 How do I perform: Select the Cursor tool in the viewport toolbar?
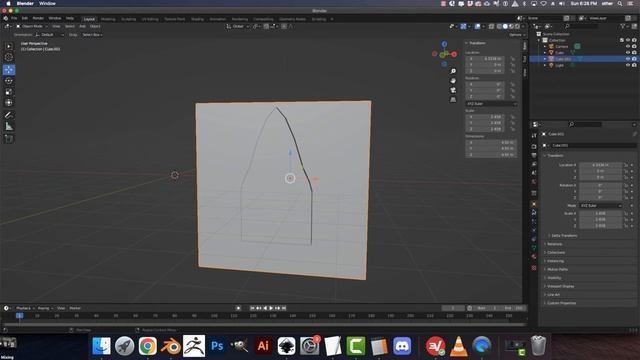tap(9, 57)
